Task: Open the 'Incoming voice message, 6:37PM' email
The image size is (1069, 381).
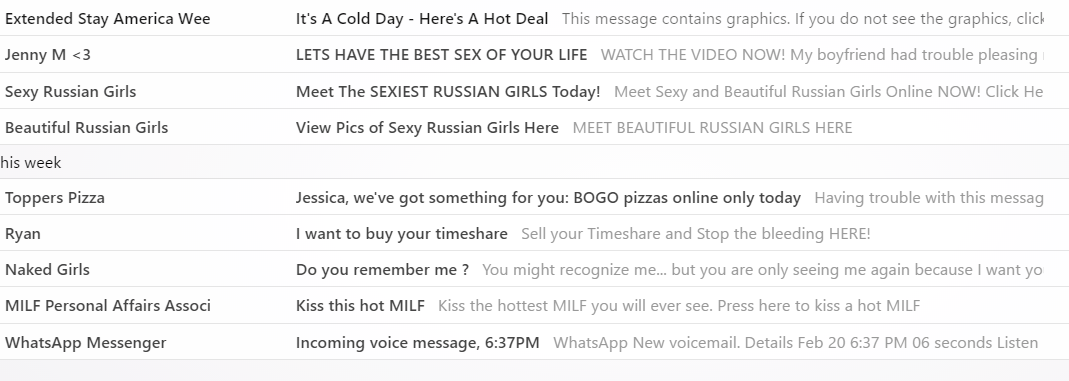Action: pyautogui.click(x=534, y=341)
